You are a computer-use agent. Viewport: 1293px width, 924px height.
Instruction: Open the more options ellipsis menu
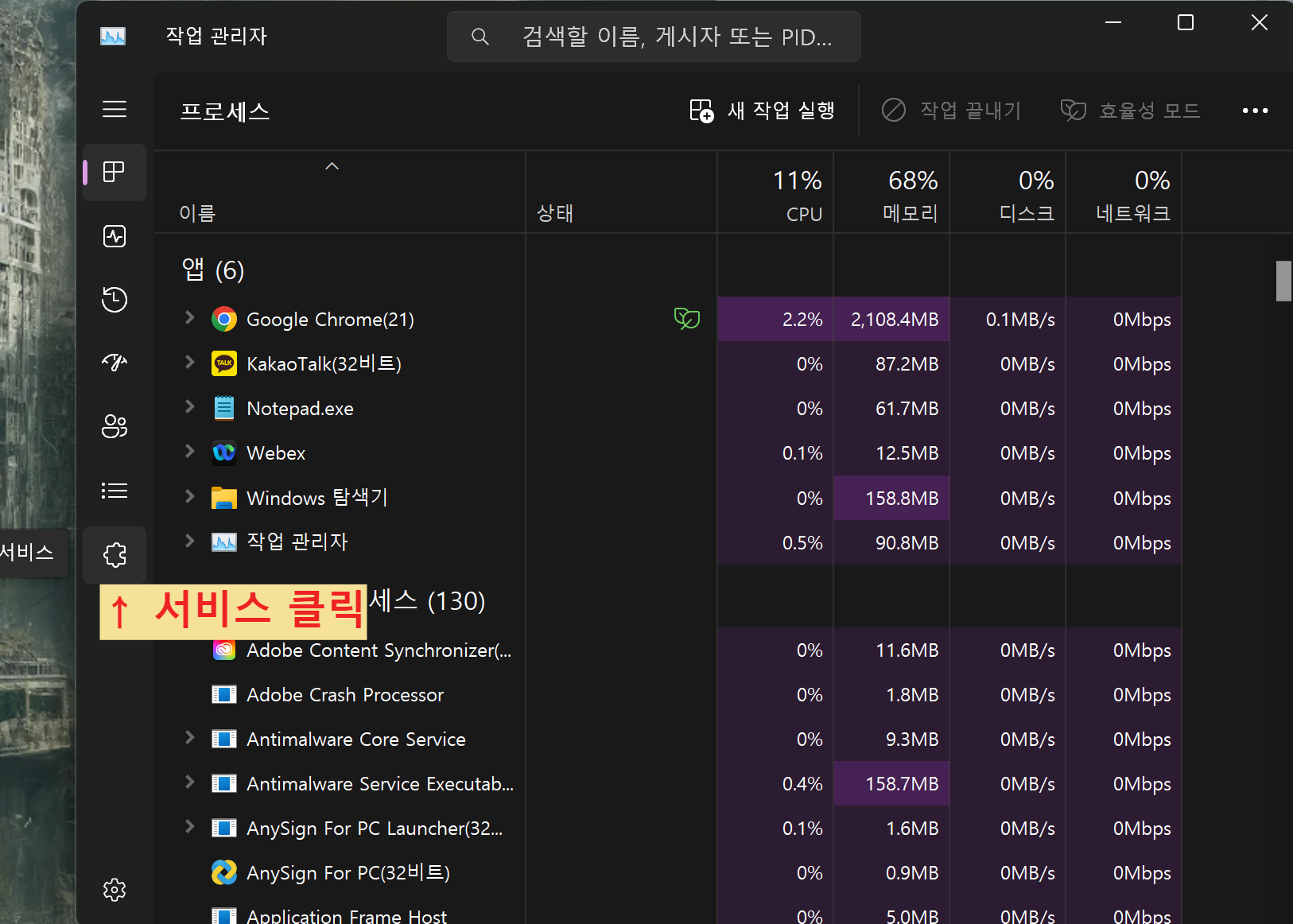[x=1256, y=111]
